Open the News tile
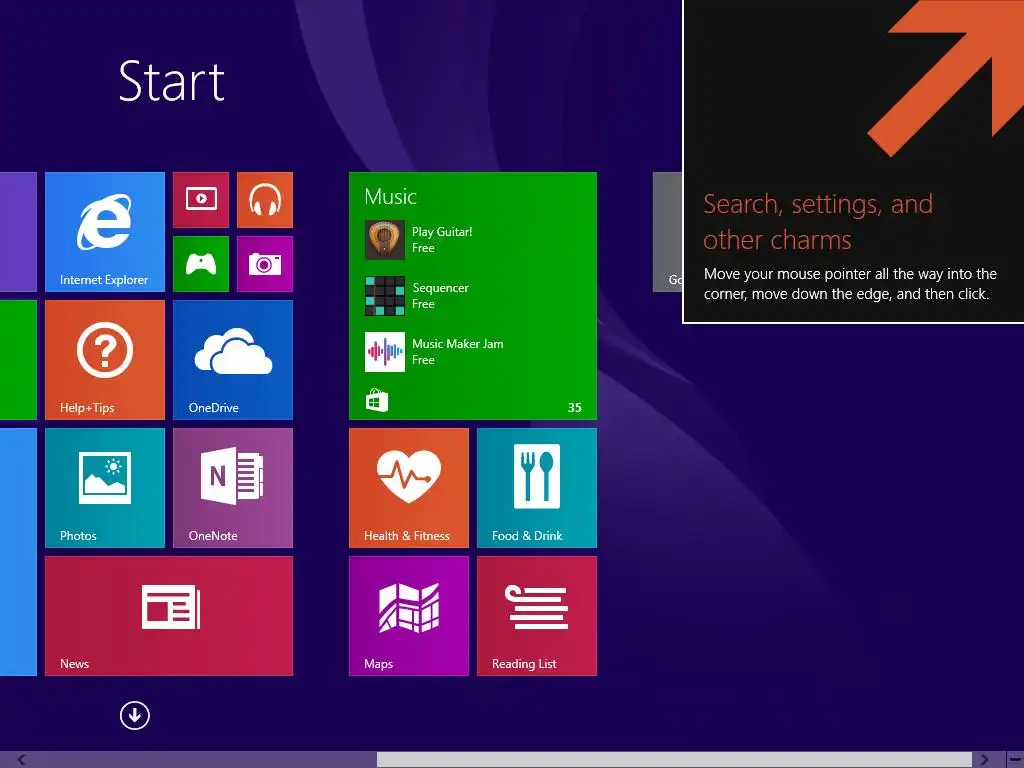The width and height of the screenshot is (1024, 768). point(168,616)
